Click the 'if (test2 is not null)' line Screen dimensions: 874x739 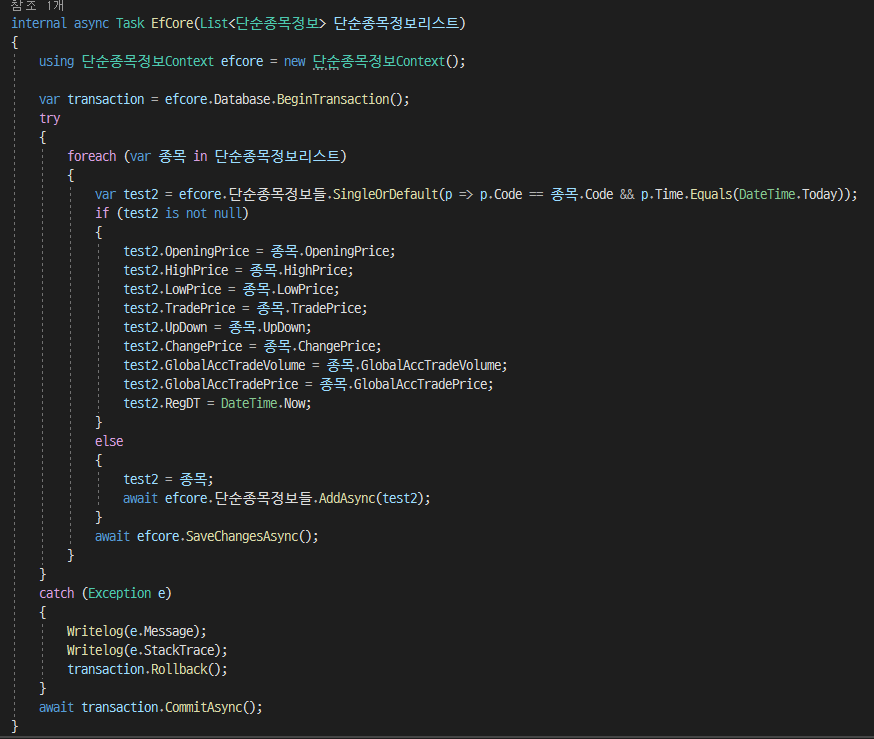coord(172,213)
